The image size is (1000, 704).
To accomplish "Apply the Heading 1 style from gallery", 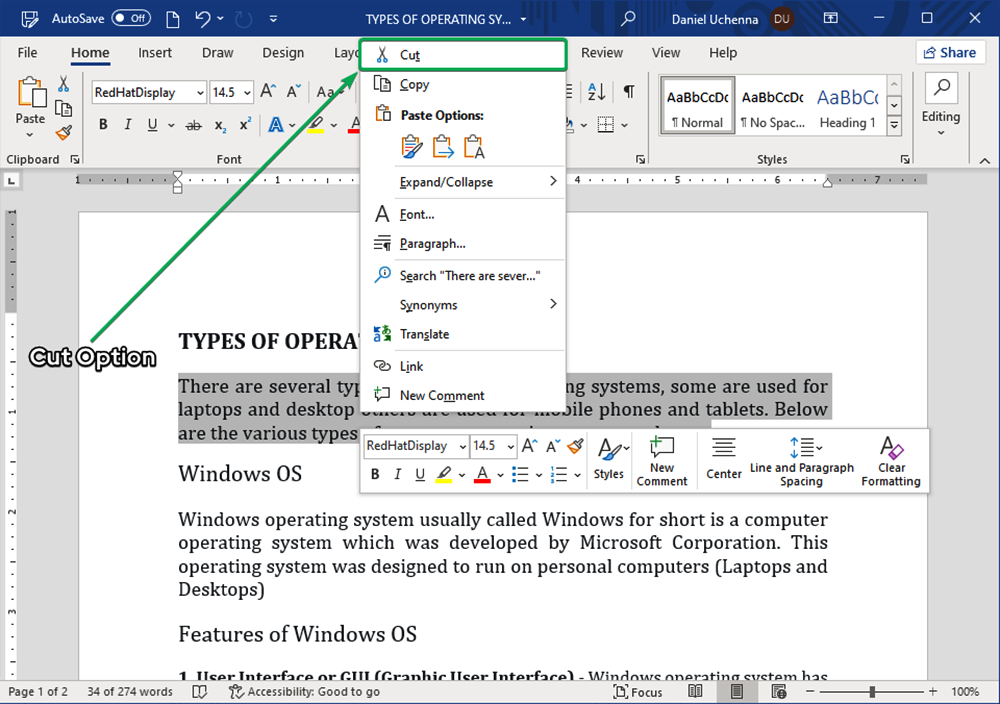I will tap(847, 108).
